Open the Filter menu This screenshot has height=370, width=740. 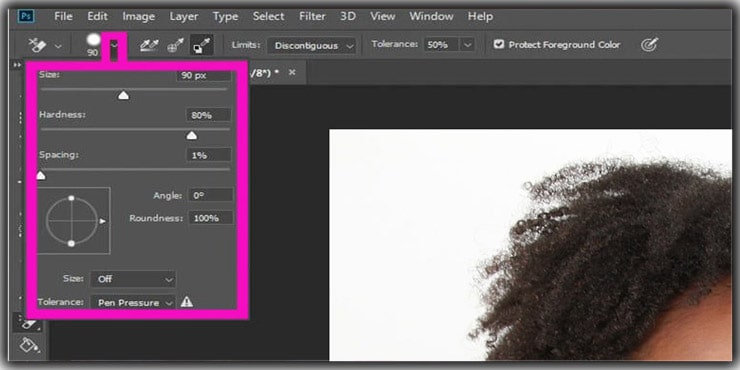tap(312, 17)
